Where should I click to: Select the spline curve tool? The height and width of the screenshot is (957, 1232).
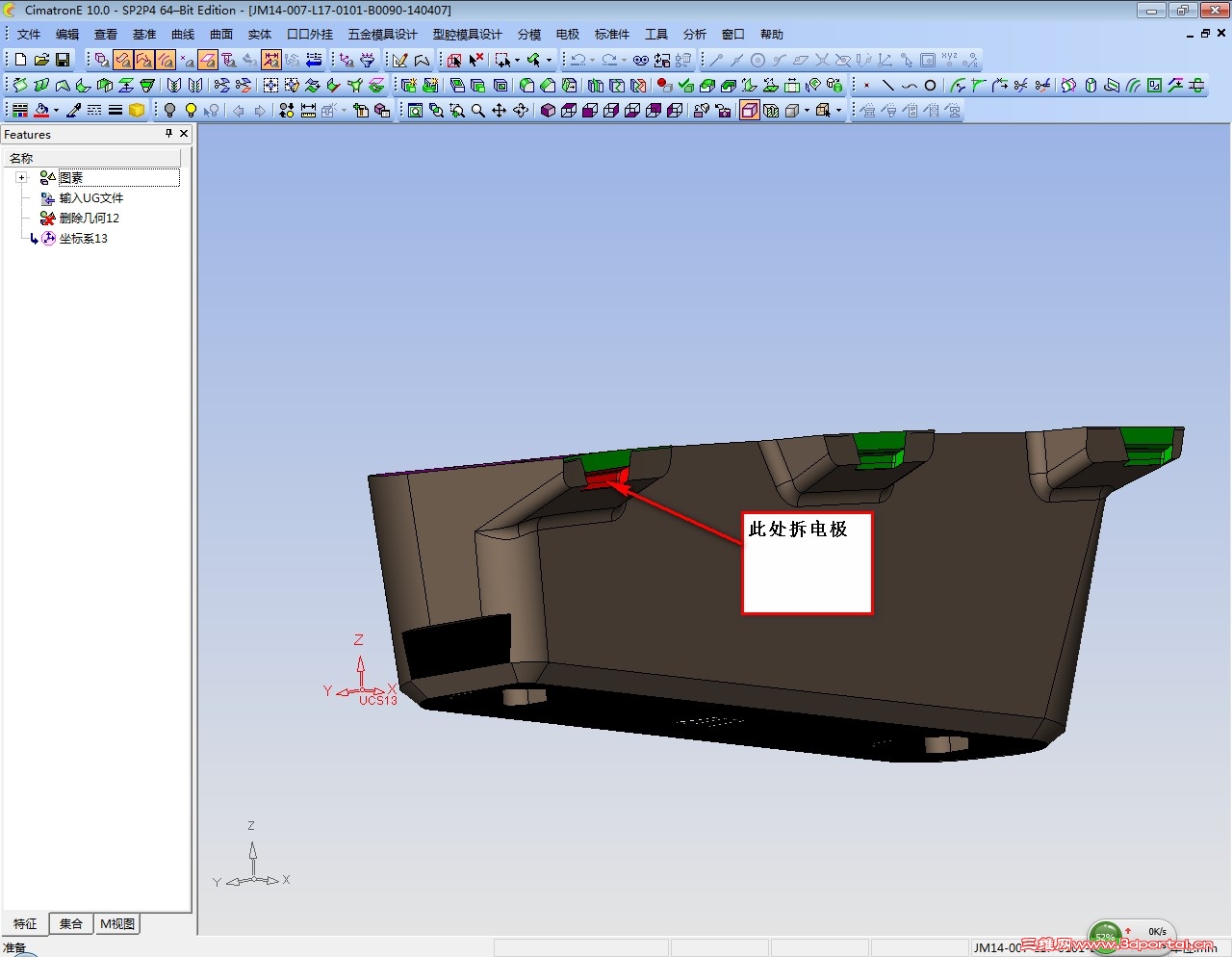909,86
